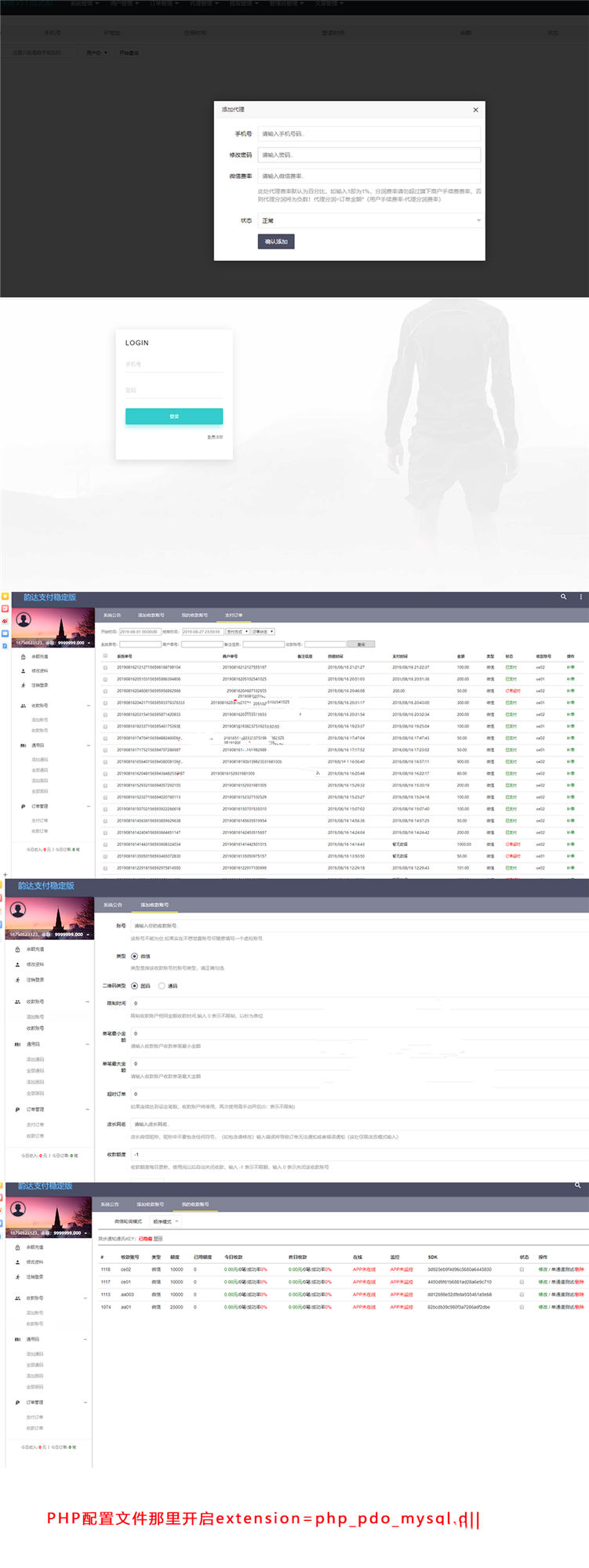This screenshot has width=589, height=1568.
Task: Switch to 系统公告 tab on 我的收款账号 page
Action: pos(110,1204)
